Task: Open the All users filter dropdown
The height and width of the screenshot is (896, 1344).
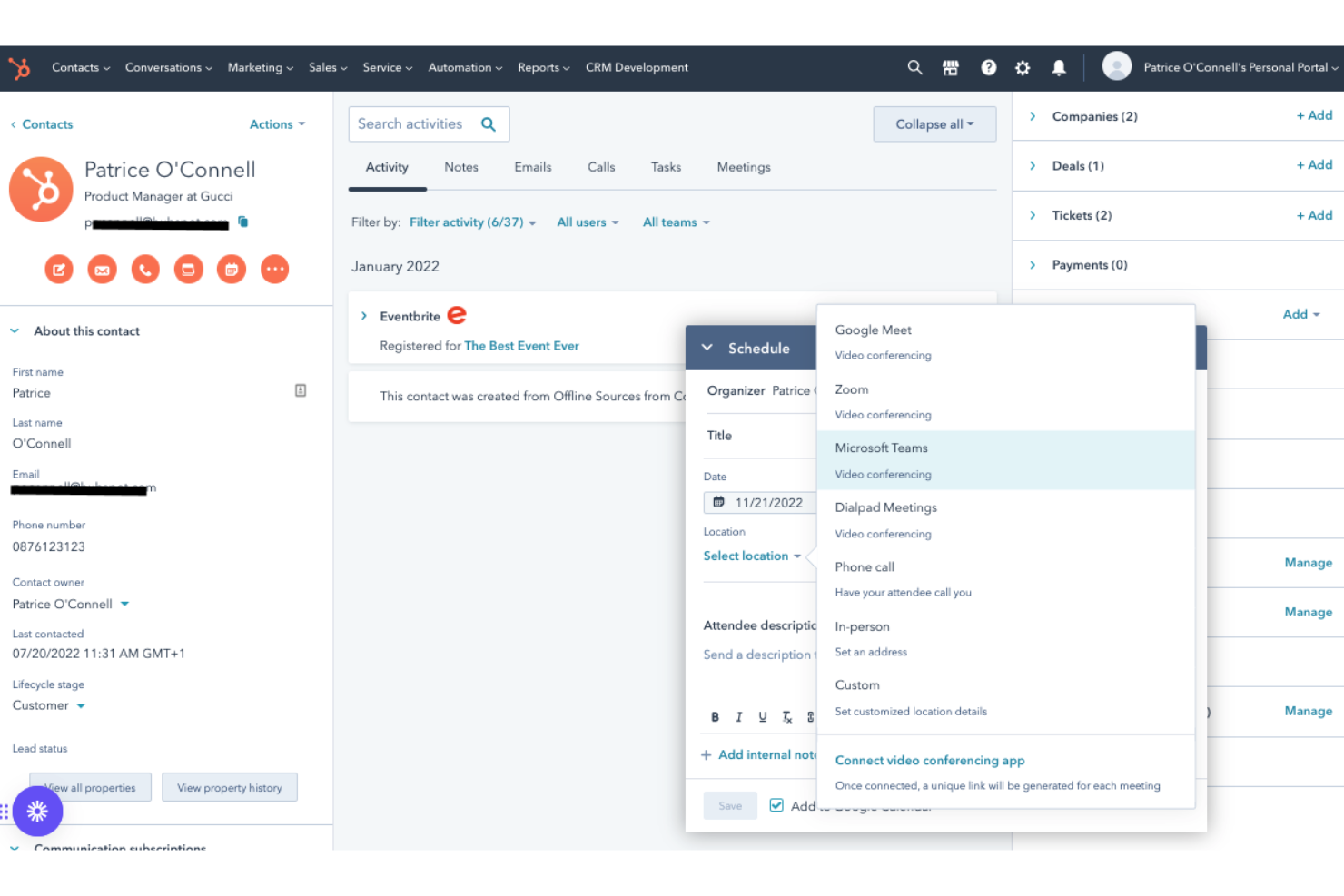Action: tap(588, 222)
